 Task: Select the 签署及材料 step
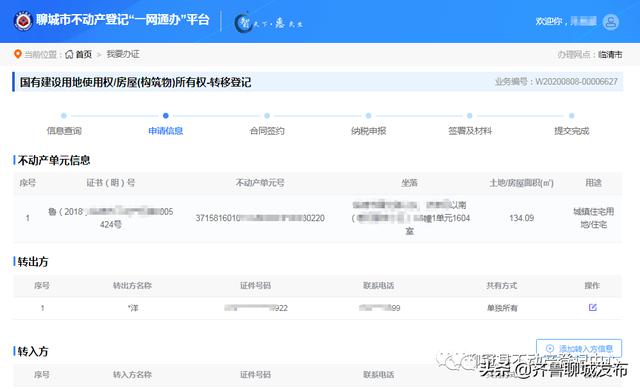(470, 131)
